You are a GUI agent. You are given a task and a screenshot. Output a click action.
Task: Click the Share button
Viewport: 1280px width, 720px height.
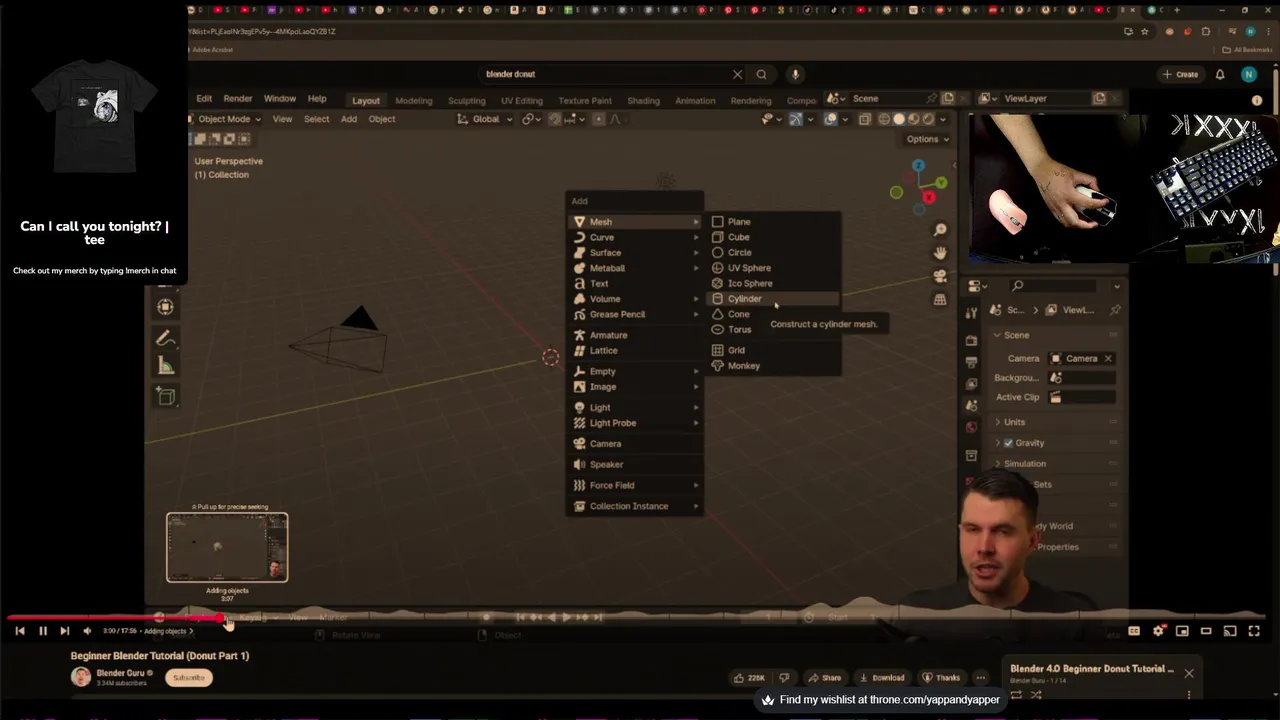(824, 678)
